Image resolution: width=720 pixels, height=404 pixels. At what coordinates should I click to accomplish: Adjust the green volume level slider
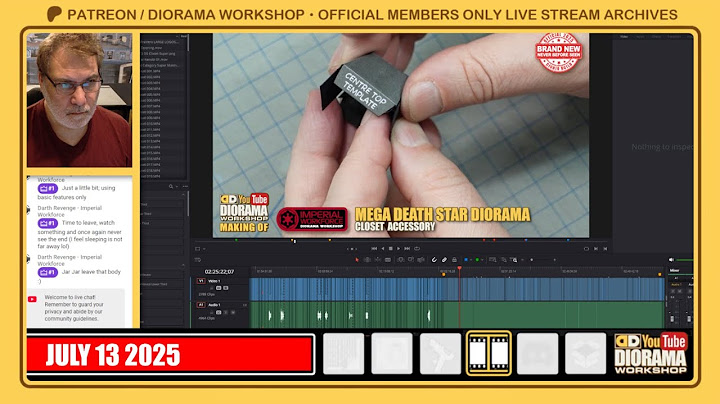tap(685, 260)
